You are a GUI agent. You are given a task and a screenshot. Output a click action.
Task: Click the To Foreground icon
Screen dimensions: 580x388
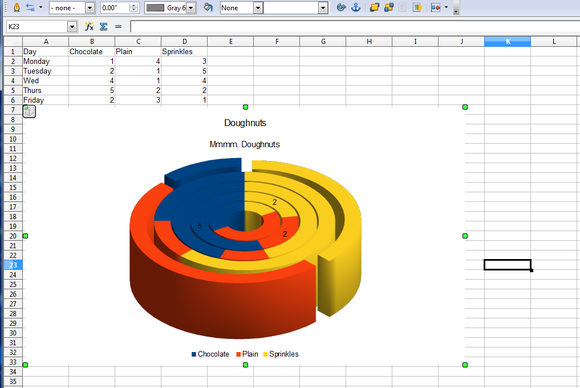tap(403, 7)
